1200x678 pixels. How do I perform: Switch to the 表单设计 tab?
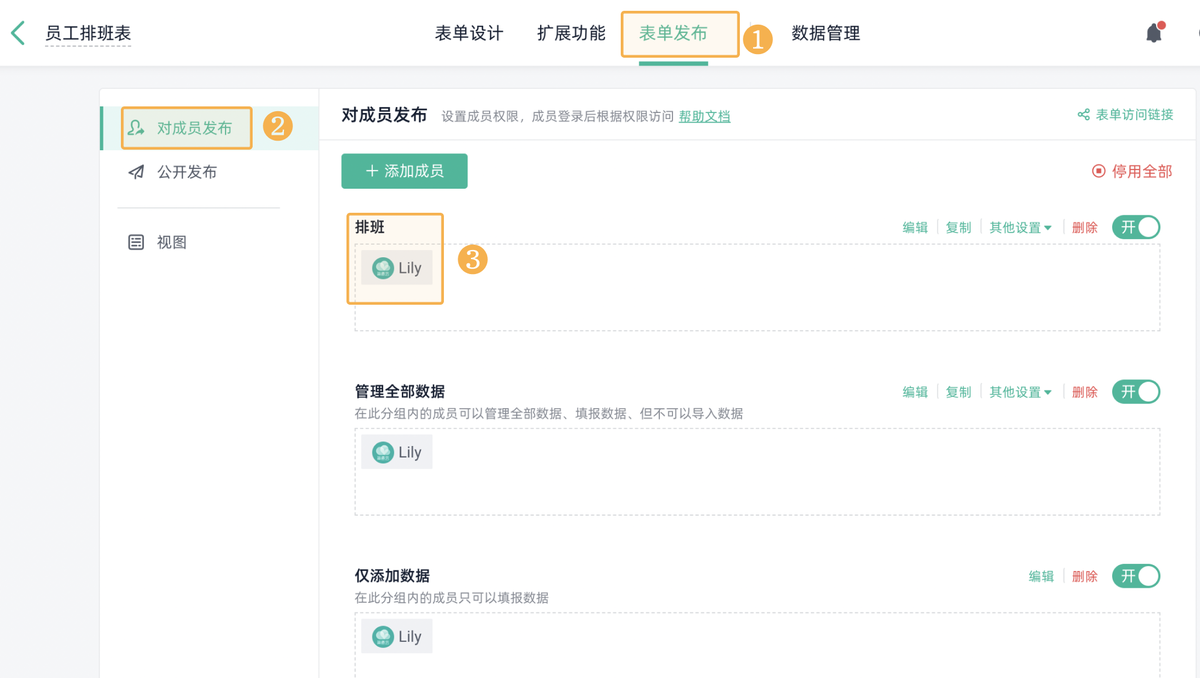pos(470,33)
